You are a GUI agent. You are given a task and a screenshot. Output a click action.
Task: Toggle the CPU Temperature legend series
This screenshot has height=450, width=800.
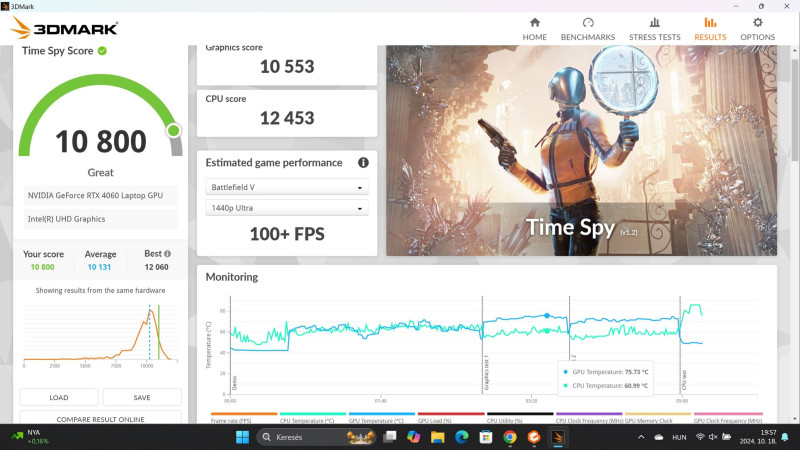(x=313, y=418)
